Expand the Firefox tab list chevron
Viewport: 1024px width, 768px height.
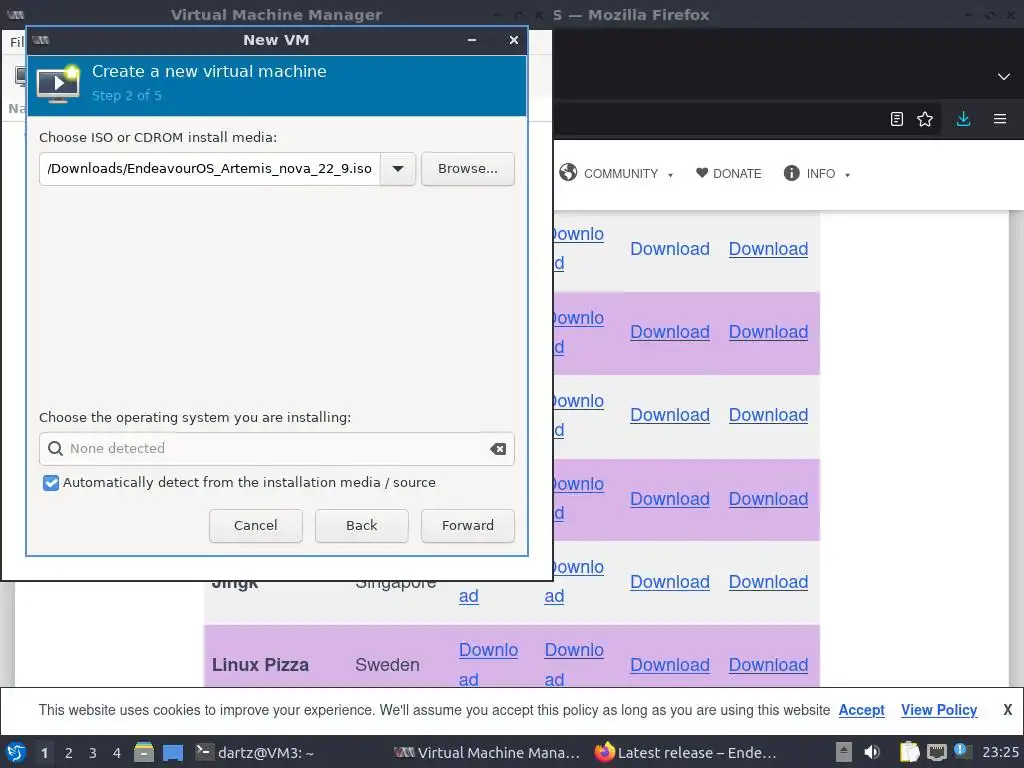click(1004, 76)
